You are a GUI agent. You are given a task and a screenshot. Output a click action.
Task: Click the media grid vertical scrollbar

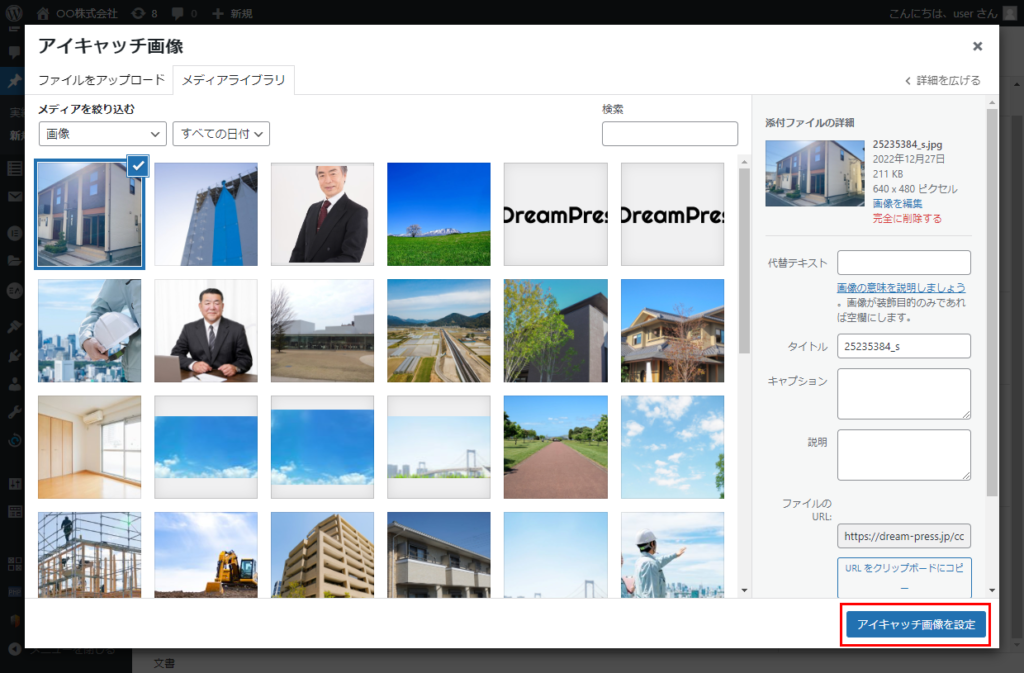(743, 260)
